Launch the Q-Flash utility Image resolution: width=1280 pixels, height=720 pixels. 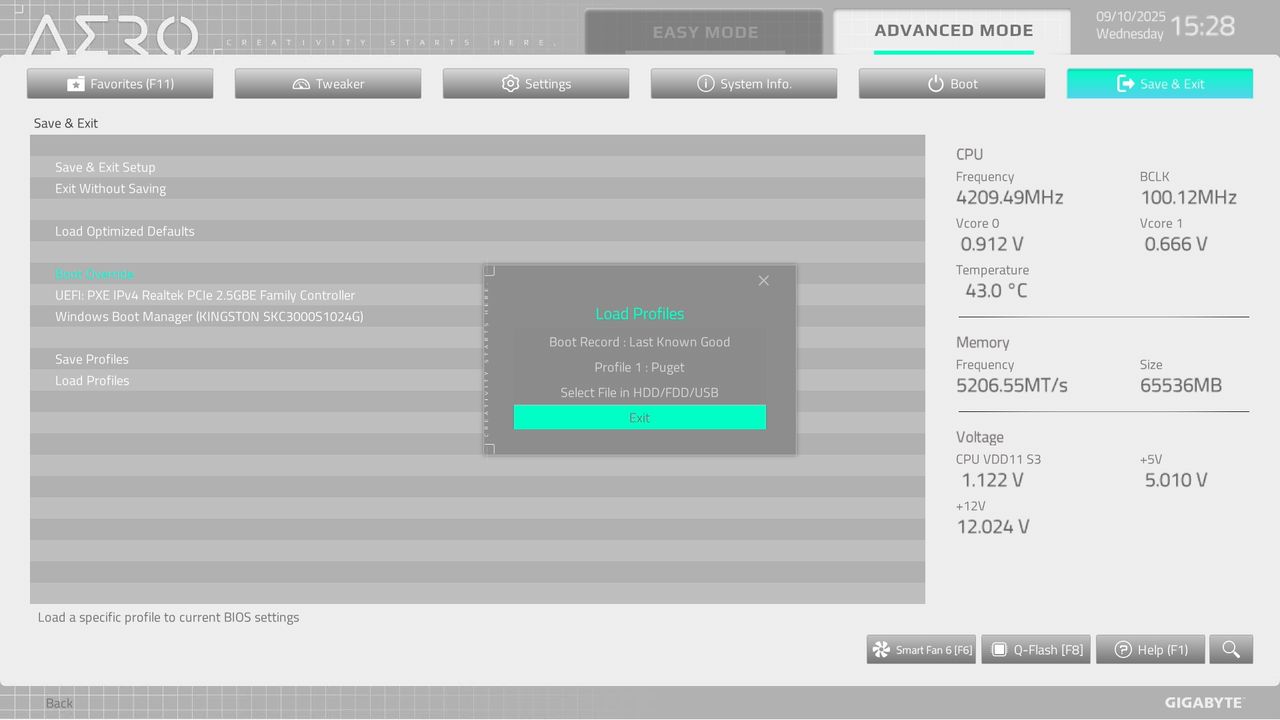pos(1035,649)
